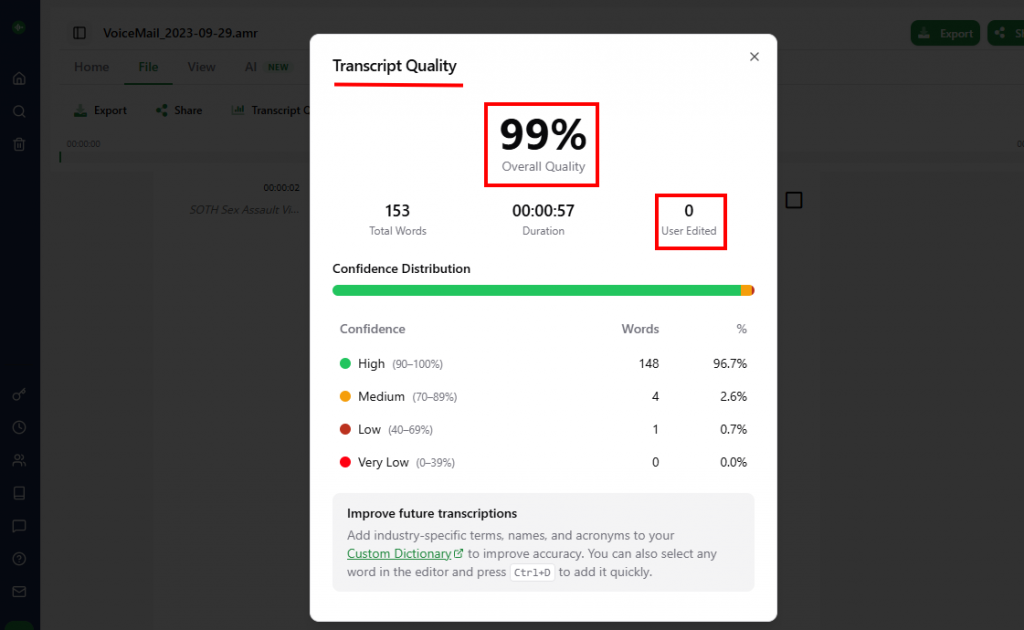Switch to the Home tab
Screen dimensions: 1024x630
click(x=91, y=67)
